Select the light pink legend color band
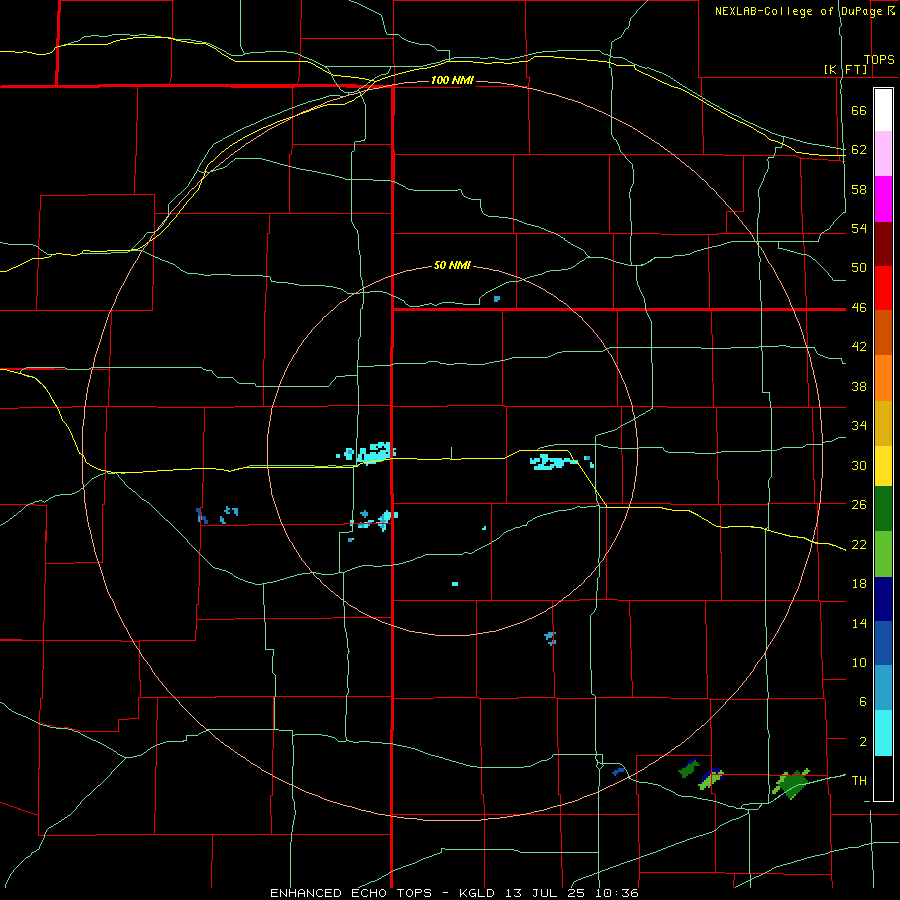The height and width of the screenshot is (900, 900). pyautogui.click(x=883, y=153)
